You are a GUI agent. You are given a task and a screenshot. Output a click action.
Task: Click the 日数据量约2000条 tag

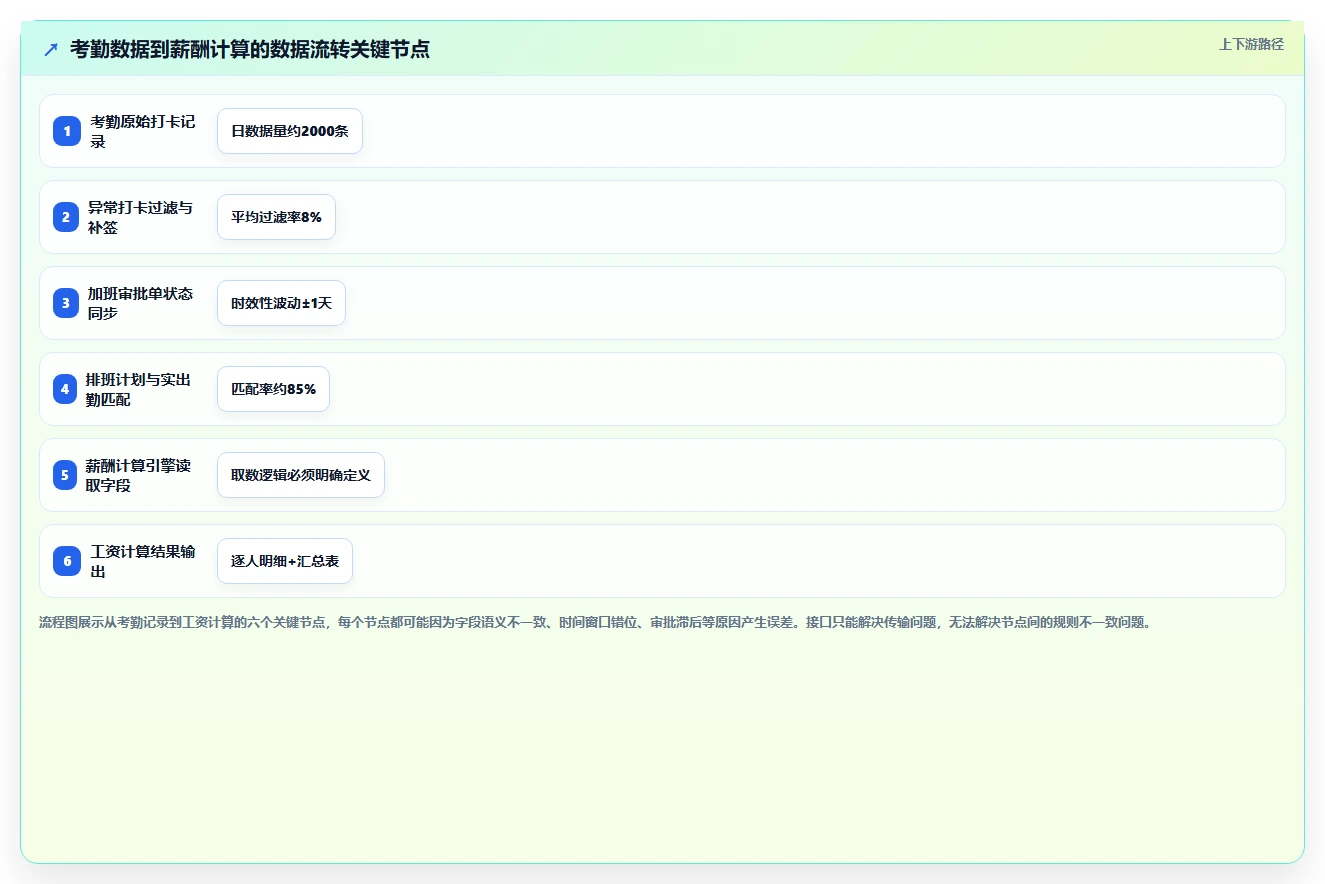(290, 131)
